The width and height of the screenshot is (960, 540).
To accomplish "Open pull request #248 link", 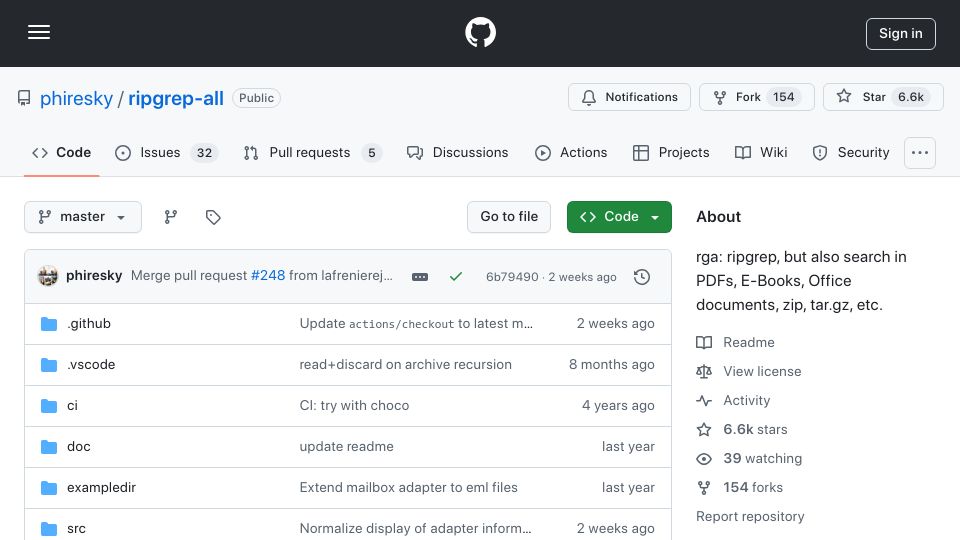I will (268, 276).
